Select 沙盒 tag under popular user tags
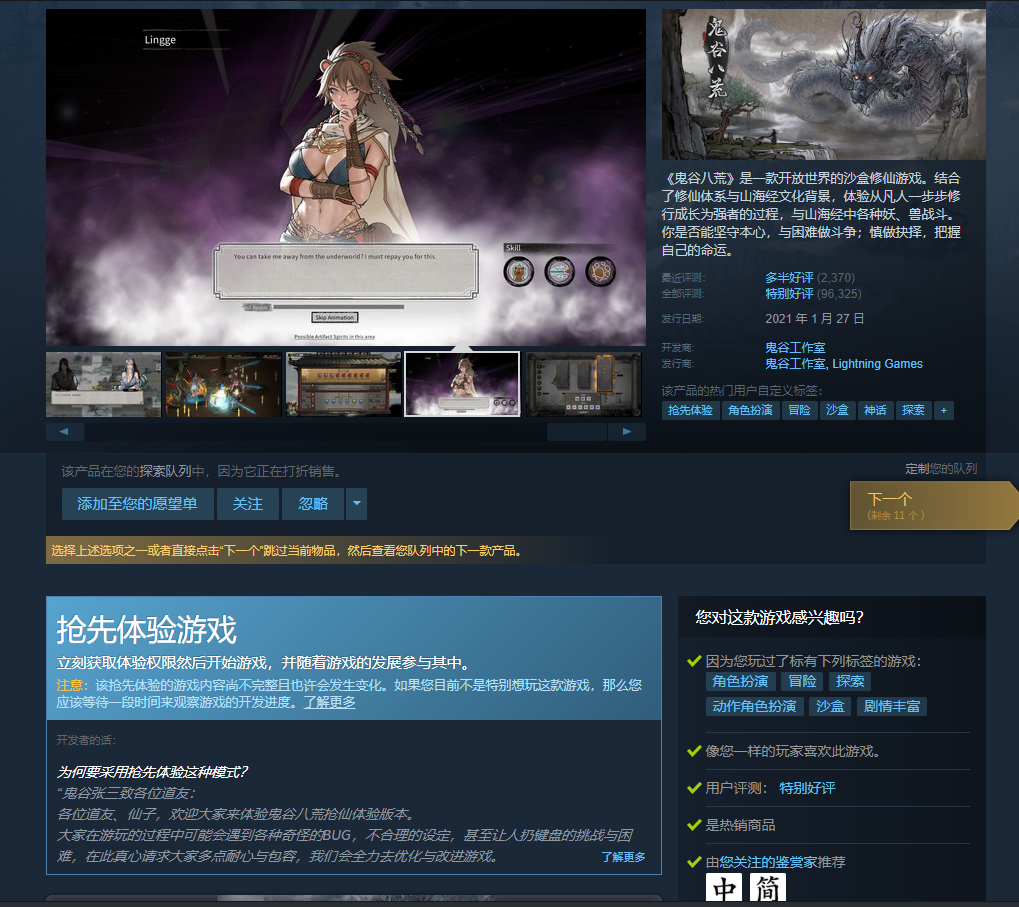 (x=837, y=411)
